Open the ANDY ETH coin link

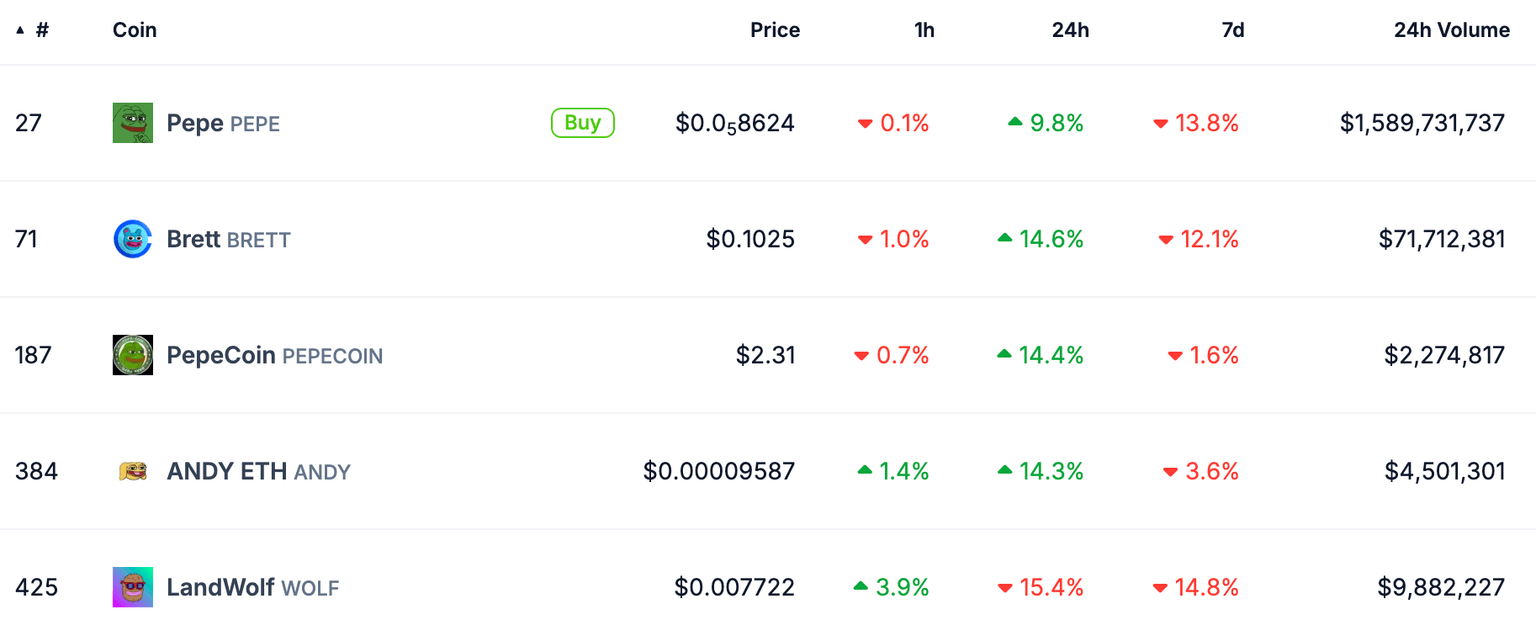258,471
